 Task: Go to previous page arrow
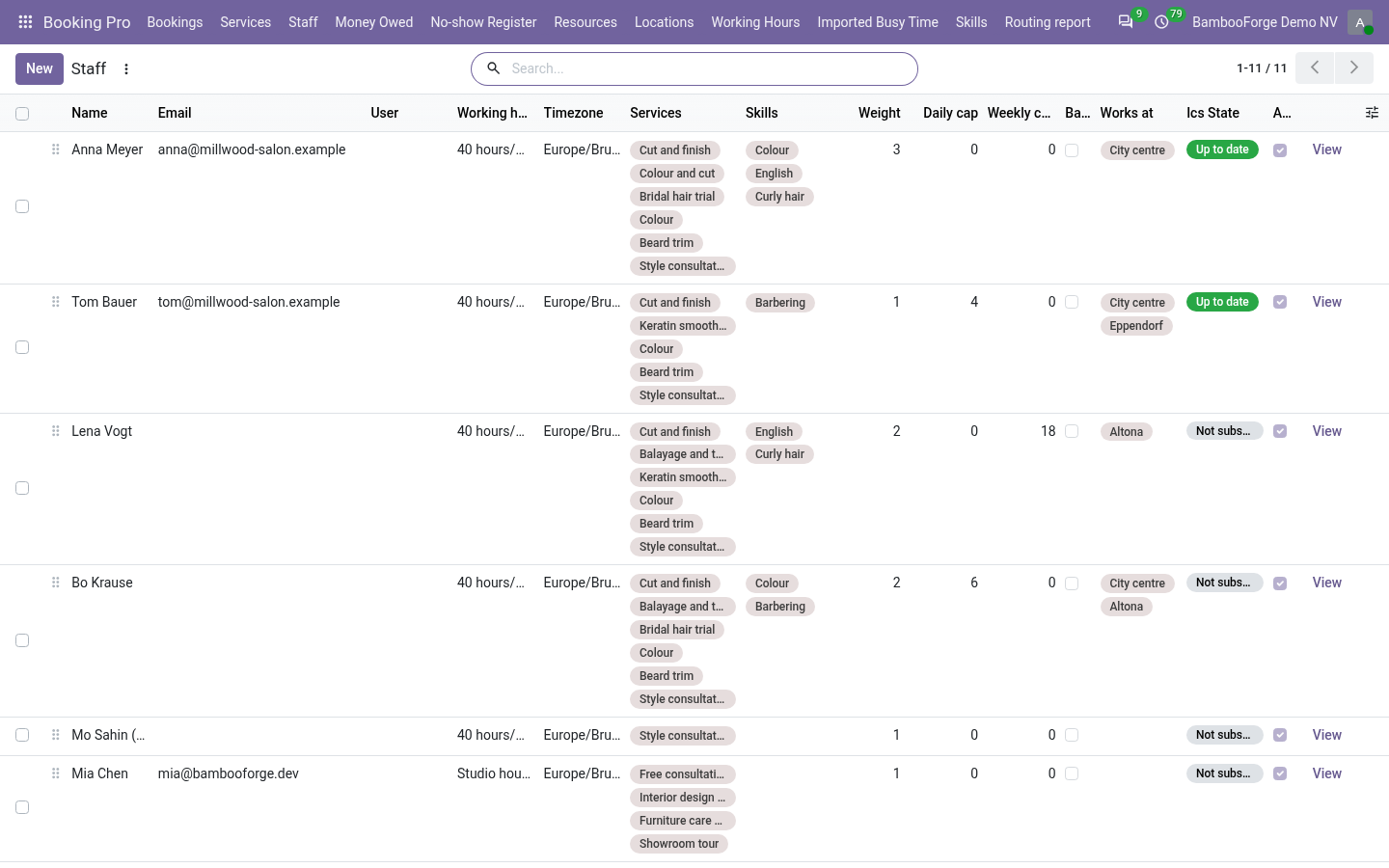click(x=1315, y=68)
